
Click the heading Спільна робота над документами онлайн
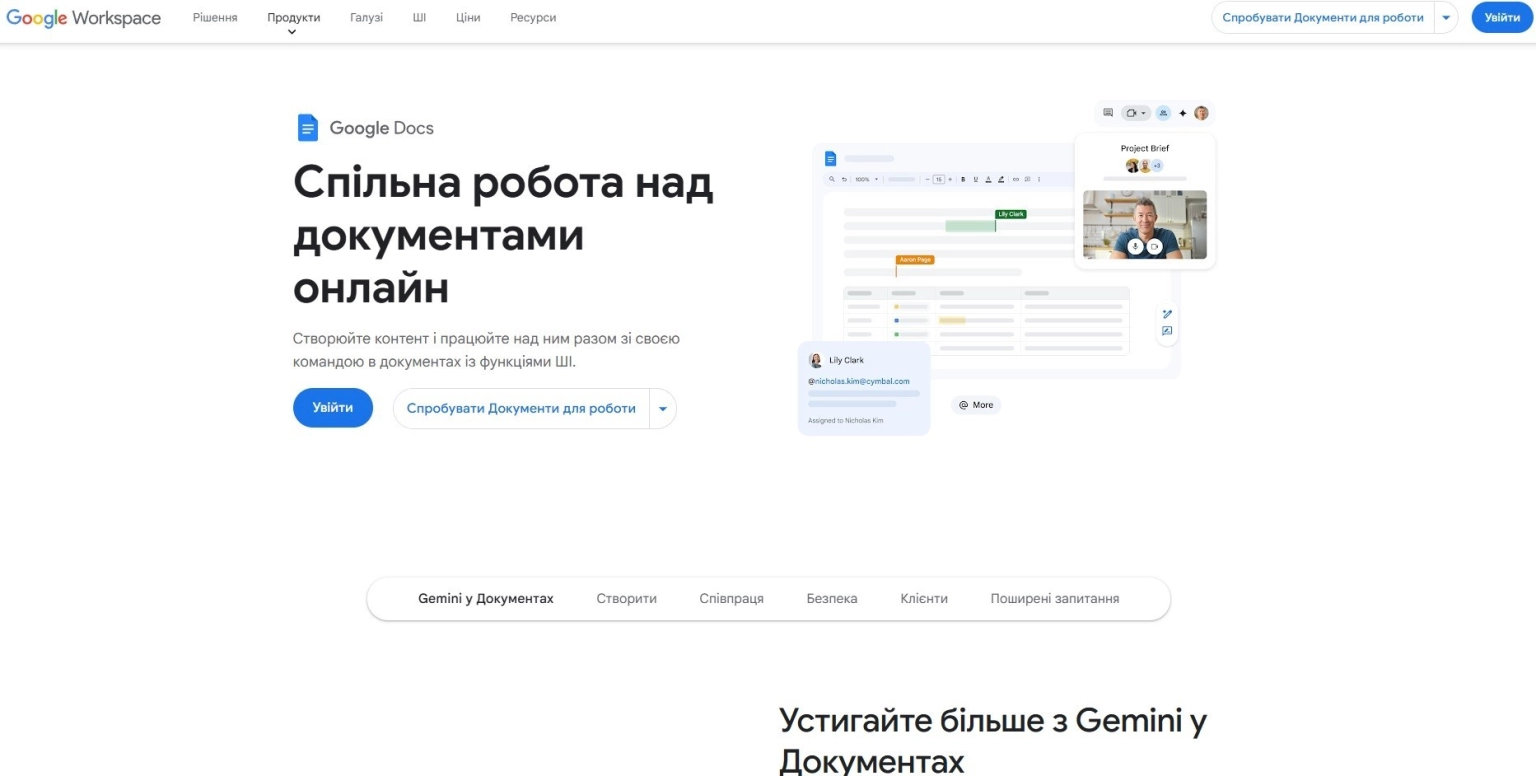[503, 236]
